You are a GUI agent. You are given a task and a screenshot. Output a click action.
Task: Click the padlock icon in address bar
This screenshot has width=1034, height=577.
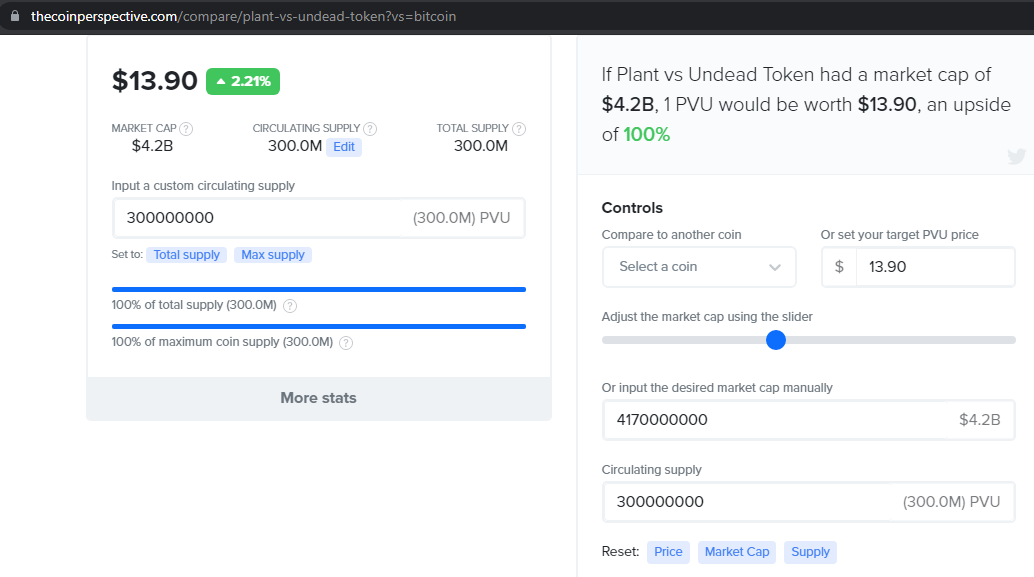pyautogui.click(x=14, y=16)
